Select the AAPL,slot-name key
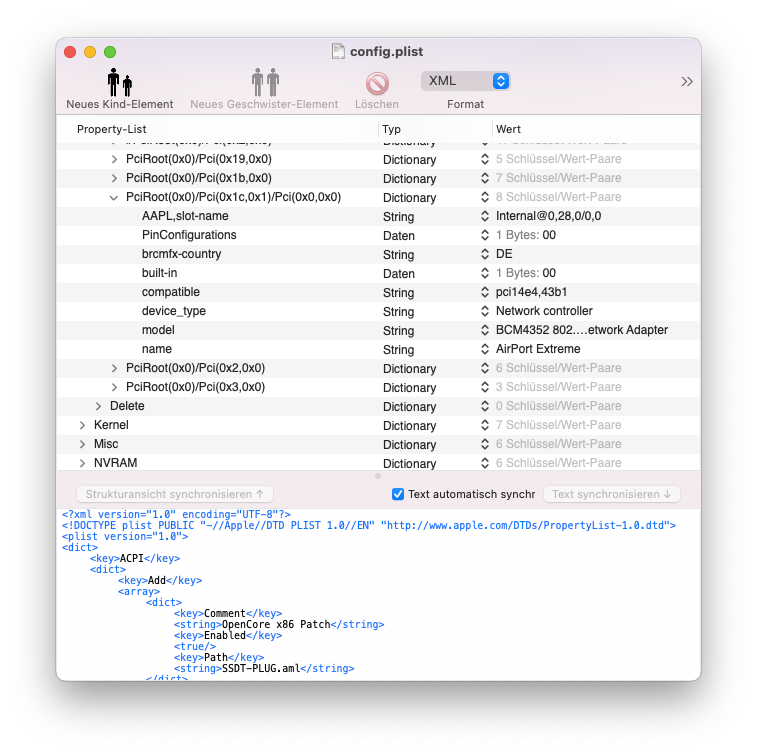This screenshot has width=757, height=755. click(x=185, y=216)
